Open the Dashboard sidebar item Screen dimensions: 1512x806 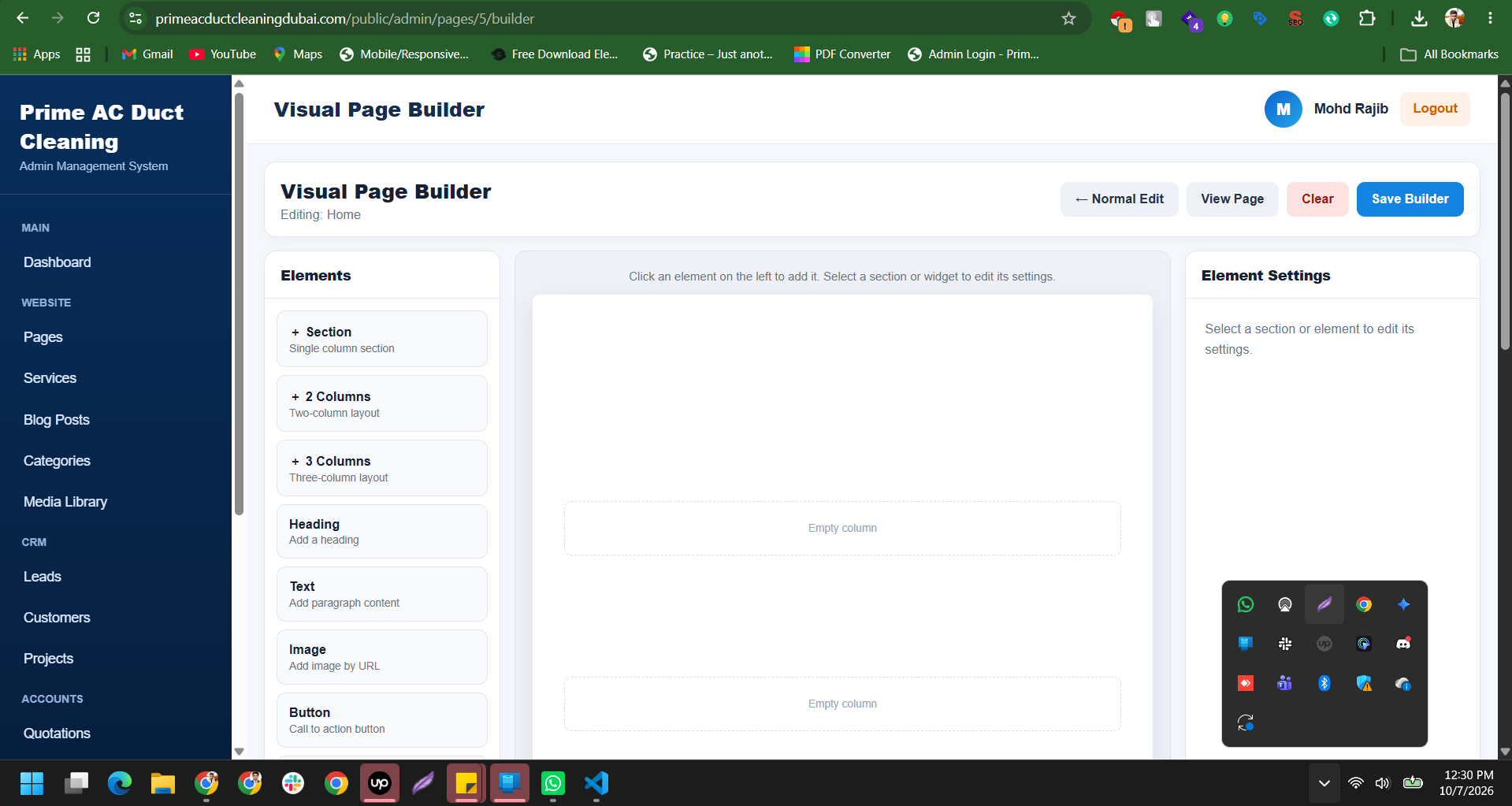(57, 262)
